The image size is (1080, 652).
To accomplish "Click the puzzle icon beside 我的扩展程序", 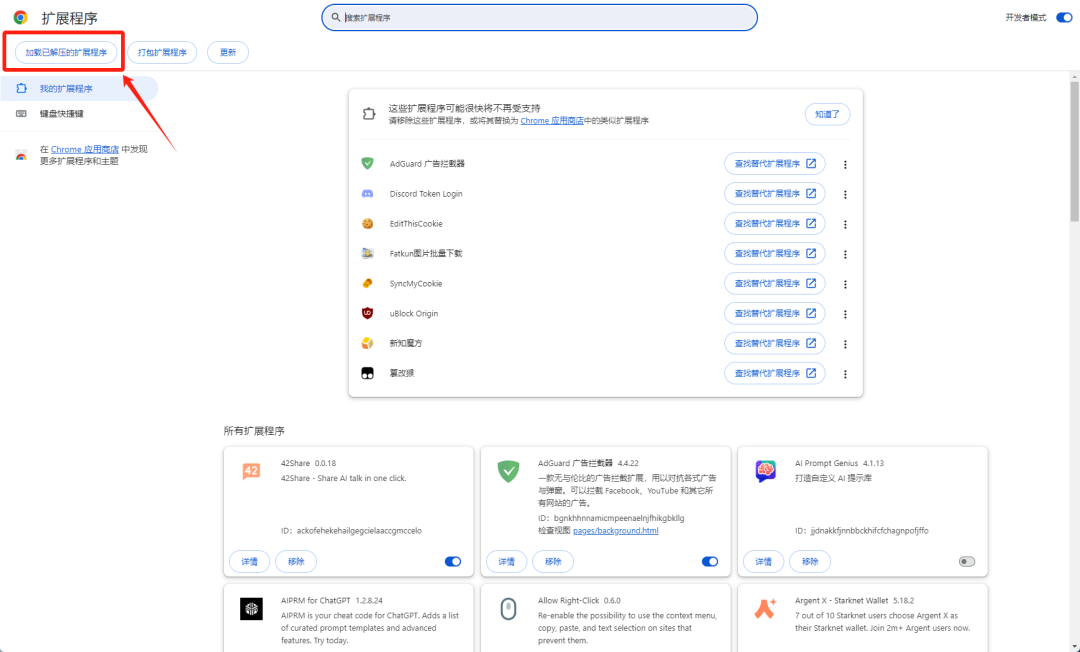I will [x=21, y=88].
